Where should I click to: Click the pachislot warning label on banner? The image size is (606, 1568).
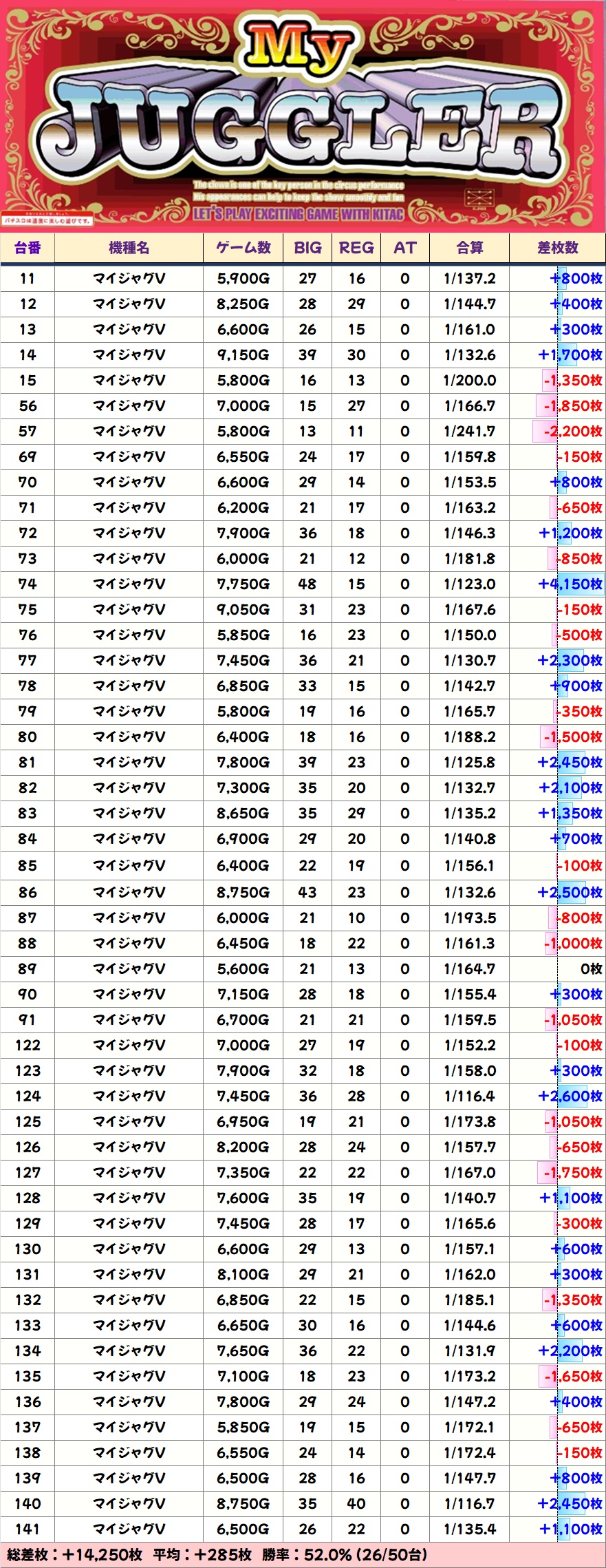[x=47, y=221]
